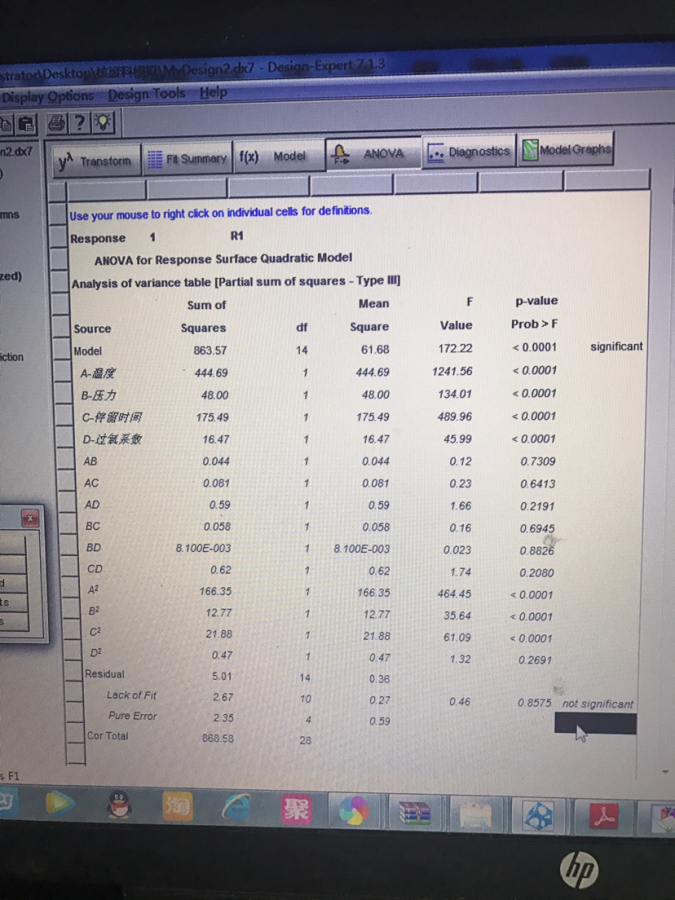Click the Lack of Fit row label
The image size is (675, 900).
point(131,695)
